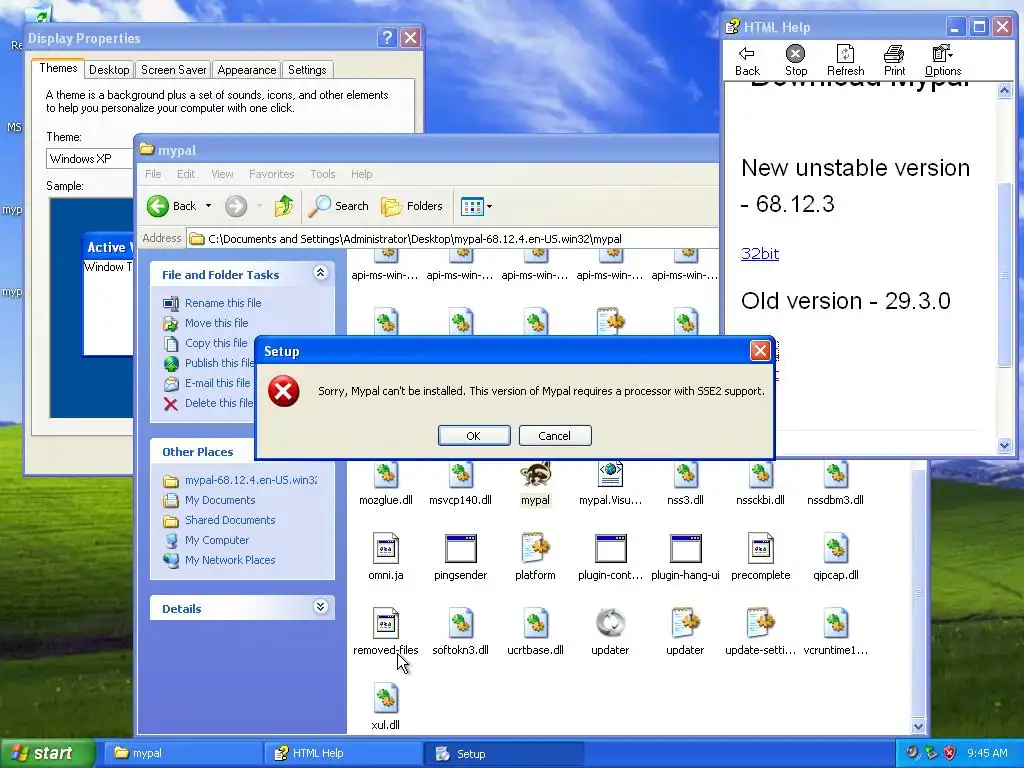Switch to Desktop tab in Display Properties
The image size is (1024, 768).
click(109, 70)
